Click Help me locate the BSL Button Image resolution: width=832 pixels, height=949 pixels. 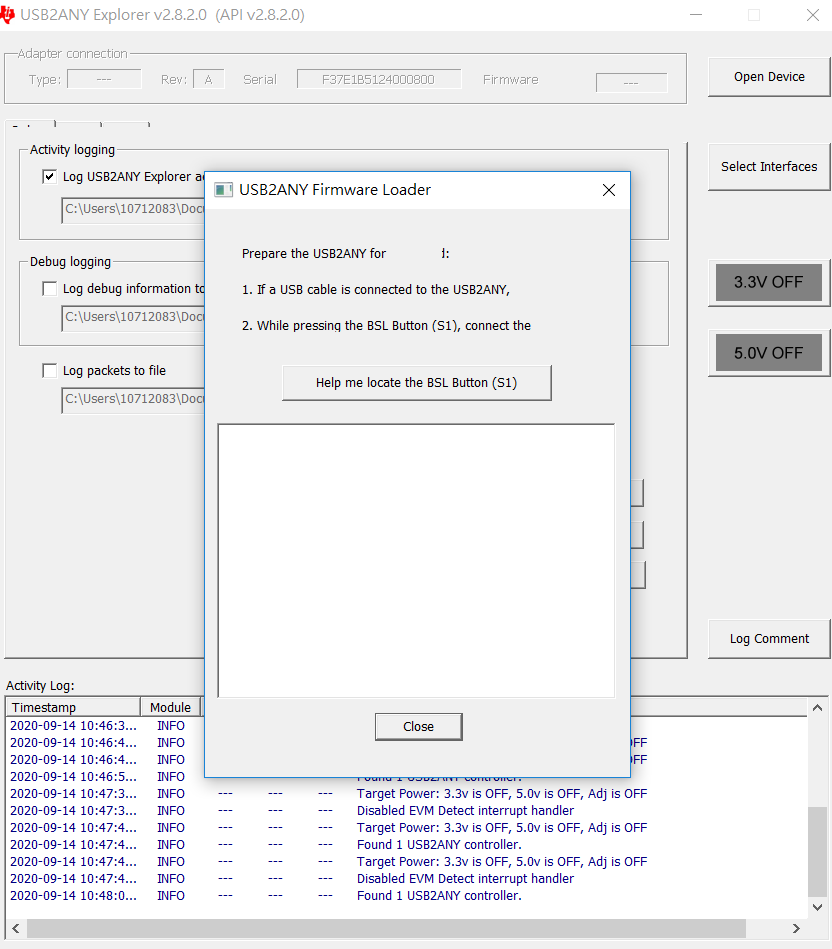click(x=416, y=383)
